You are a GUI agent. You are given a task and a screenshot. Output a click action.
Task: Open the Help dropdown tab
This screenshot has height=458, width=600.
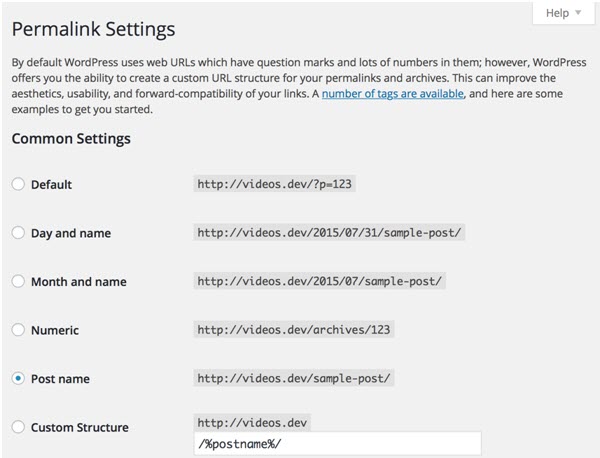(x=564, y=13)
